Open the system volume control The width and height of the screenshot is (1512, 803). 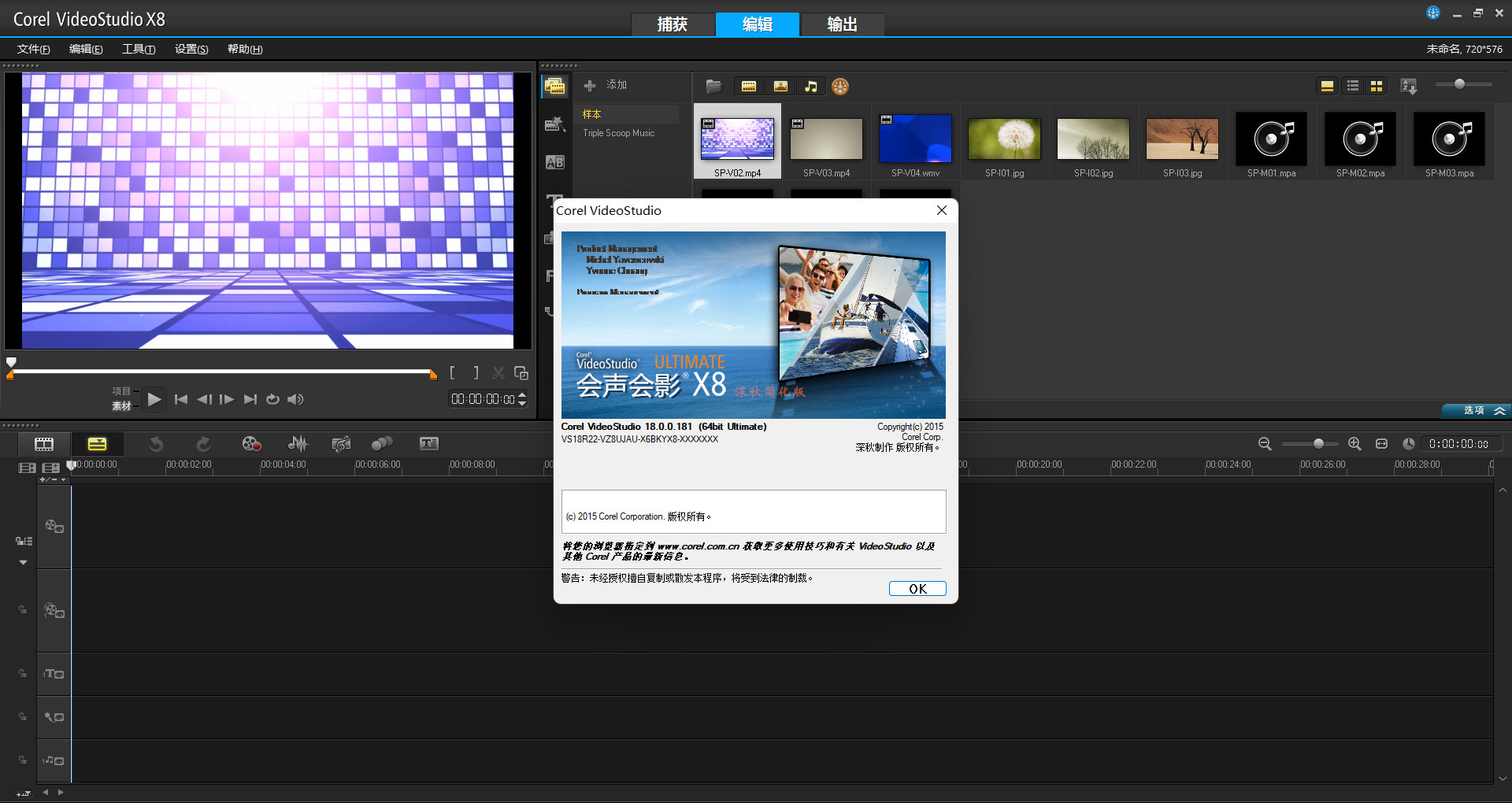click(295, 399)
